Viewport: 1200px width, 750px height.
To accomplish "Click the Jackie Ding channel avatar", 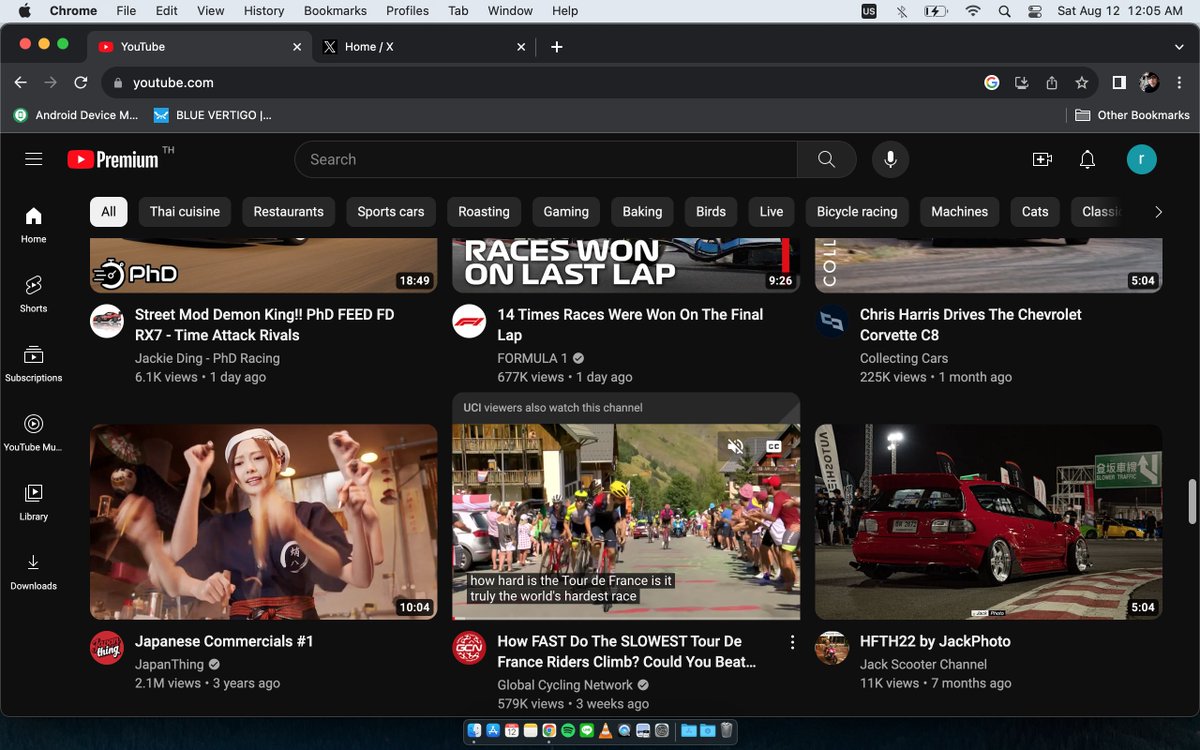I will (107, 321).
